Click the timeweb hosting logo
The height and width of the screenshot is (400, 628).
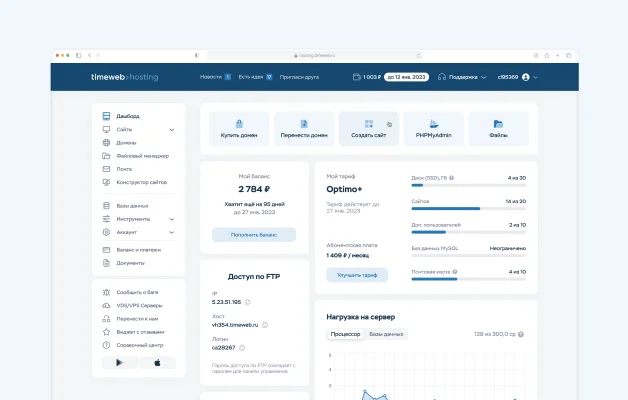point(125,76)
